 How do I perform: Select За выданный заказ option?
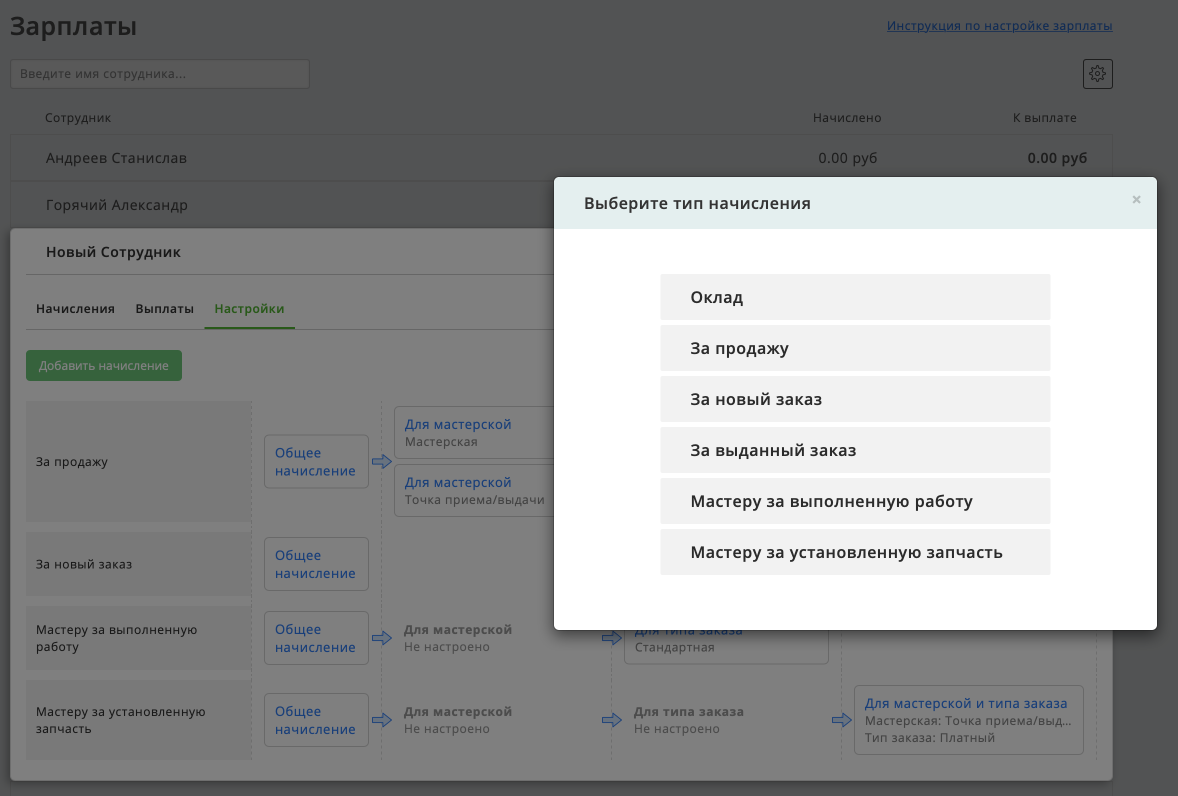coord(855,451)
